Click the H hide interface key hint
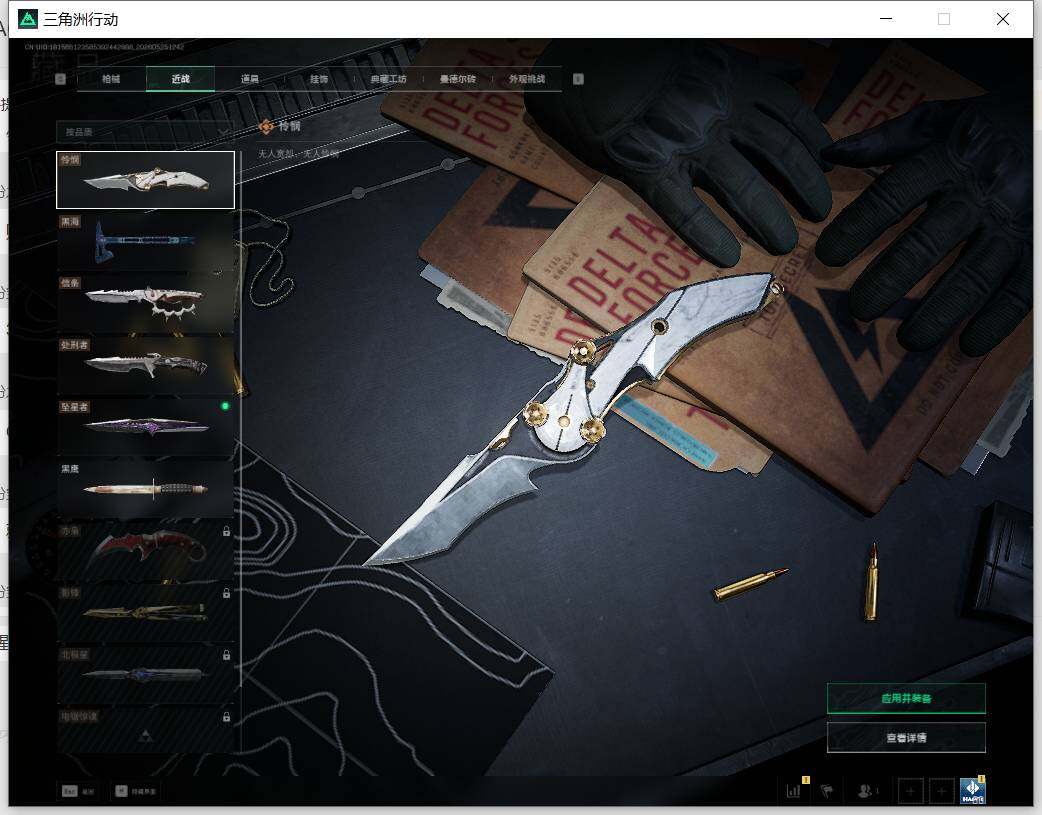The width and height of the screenshot is (1042, 815). (135, 791)
